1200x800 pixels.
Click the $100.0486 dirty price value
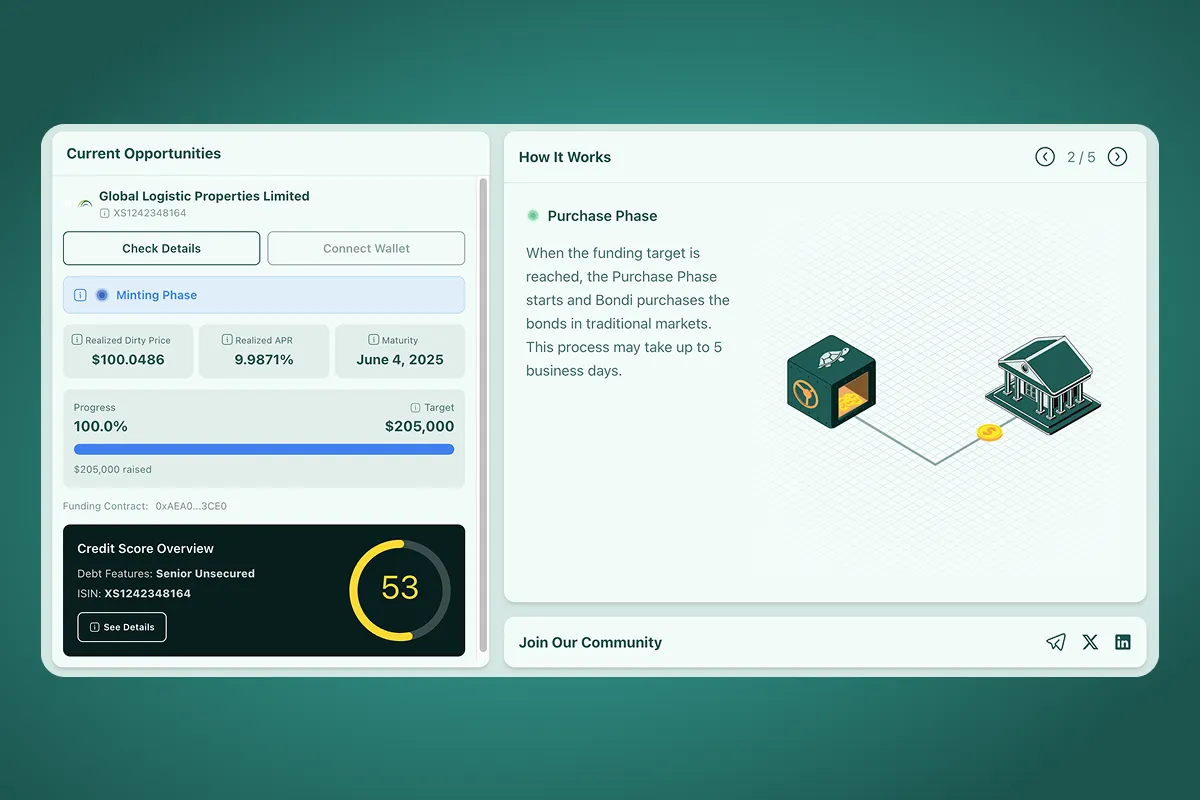(x=128, y=360)
